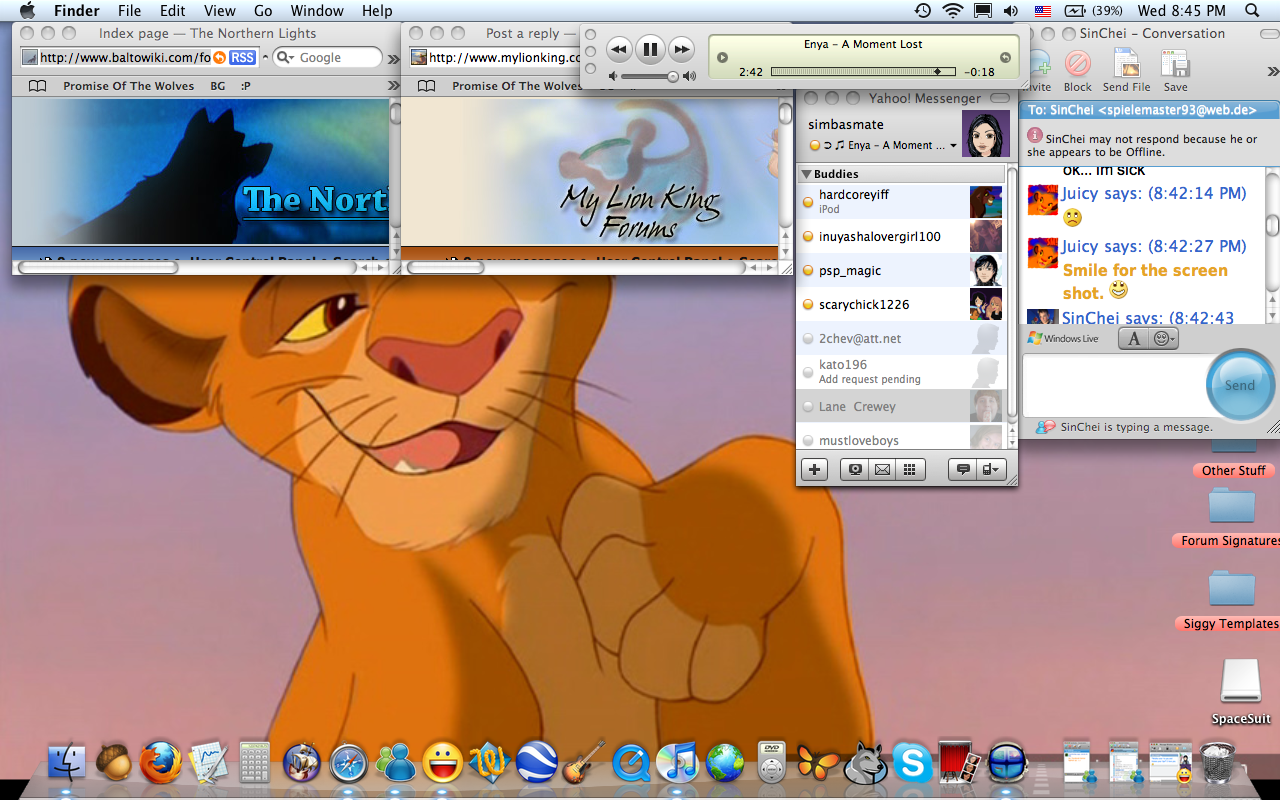Viewport: 1280px width, 800px height.
Task: Open the Promise Of The Wolves bookmark
Action: pos(128,86)
